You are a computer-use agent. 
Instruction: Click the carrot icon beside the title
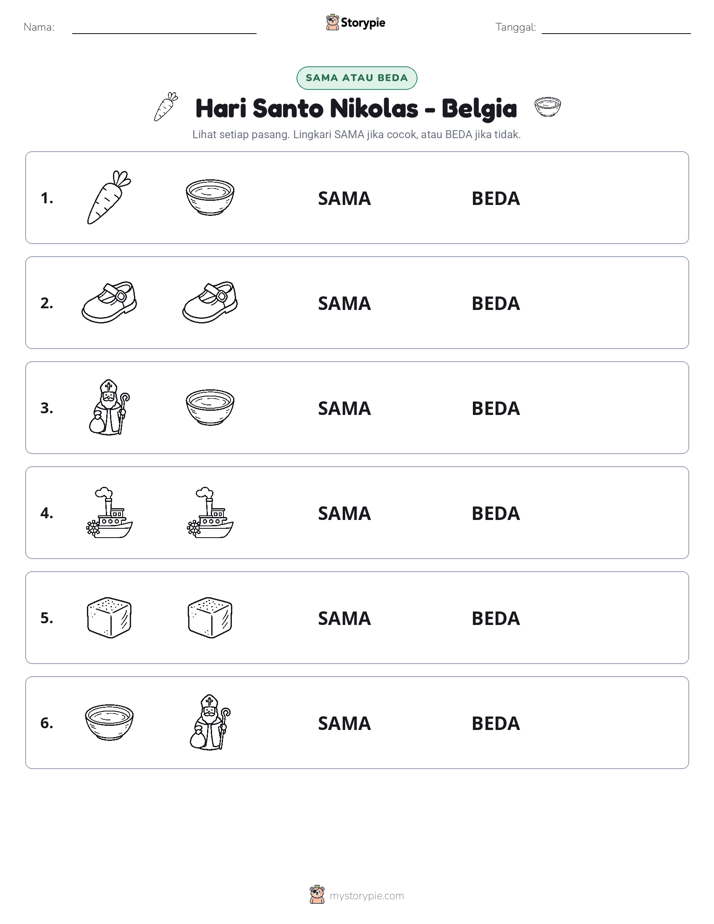coord(166,107)
